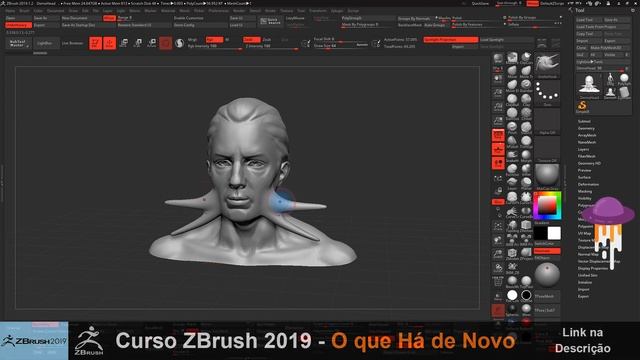640x360 pixels.
Task: Expand the Deformation section
Action: 588,184
